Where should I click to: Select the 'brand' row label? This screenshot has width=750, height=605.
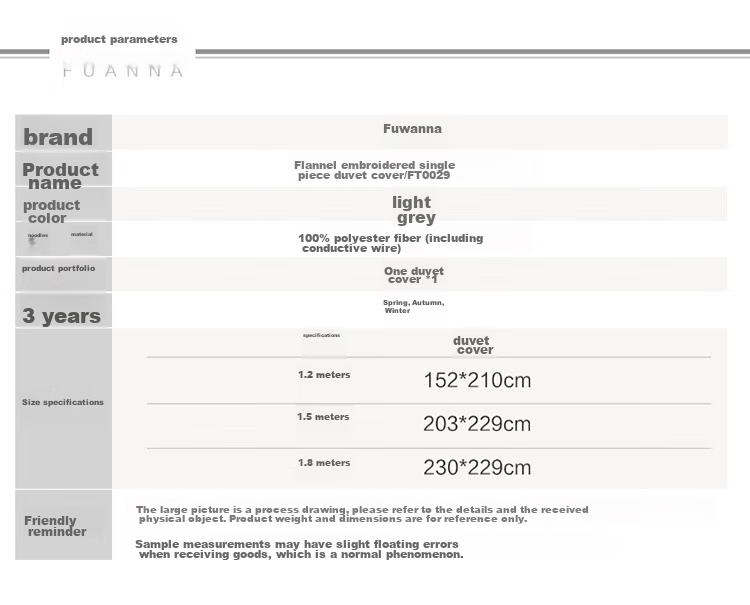[58, 137]
